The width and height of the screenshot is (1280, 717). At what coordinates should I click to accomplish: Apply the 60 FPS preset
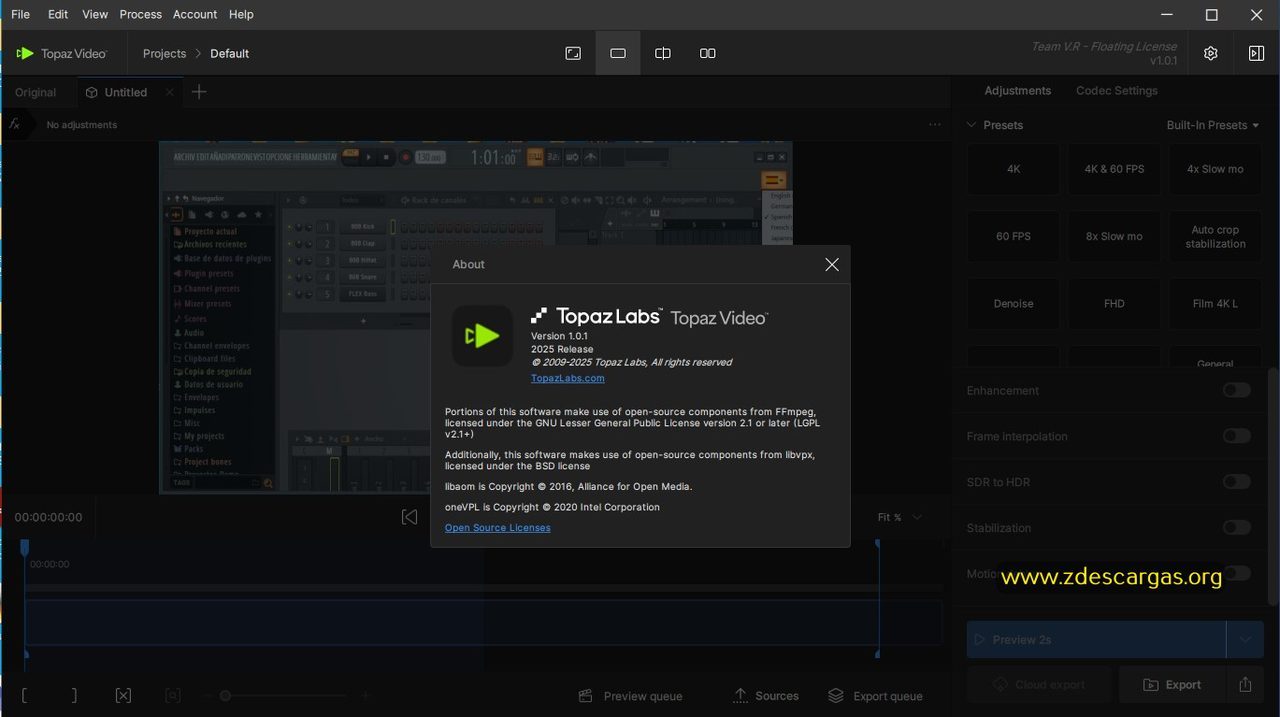(x=1013, y=236)
